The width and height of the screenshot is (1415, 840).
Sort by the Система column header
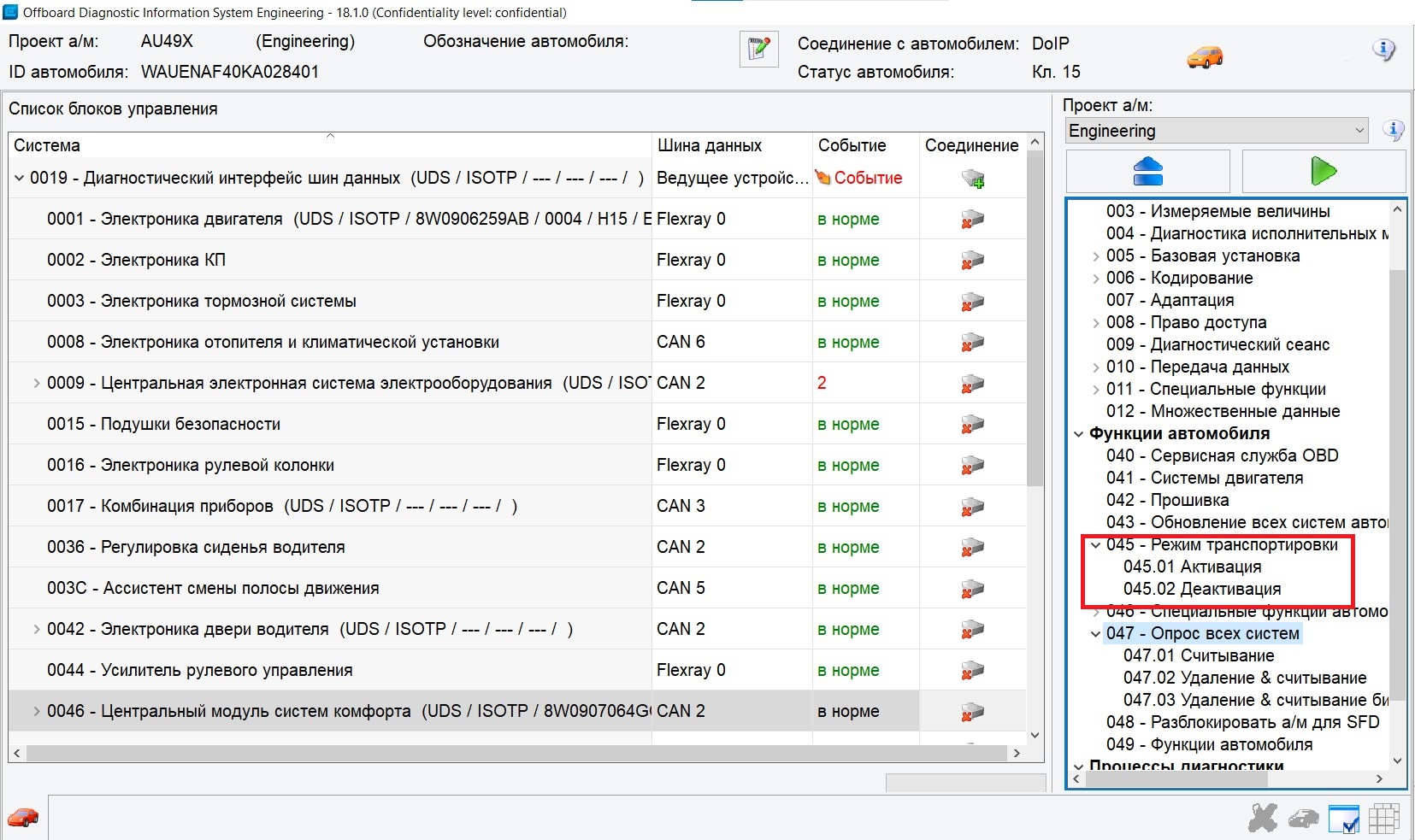(x=329, y=145)
